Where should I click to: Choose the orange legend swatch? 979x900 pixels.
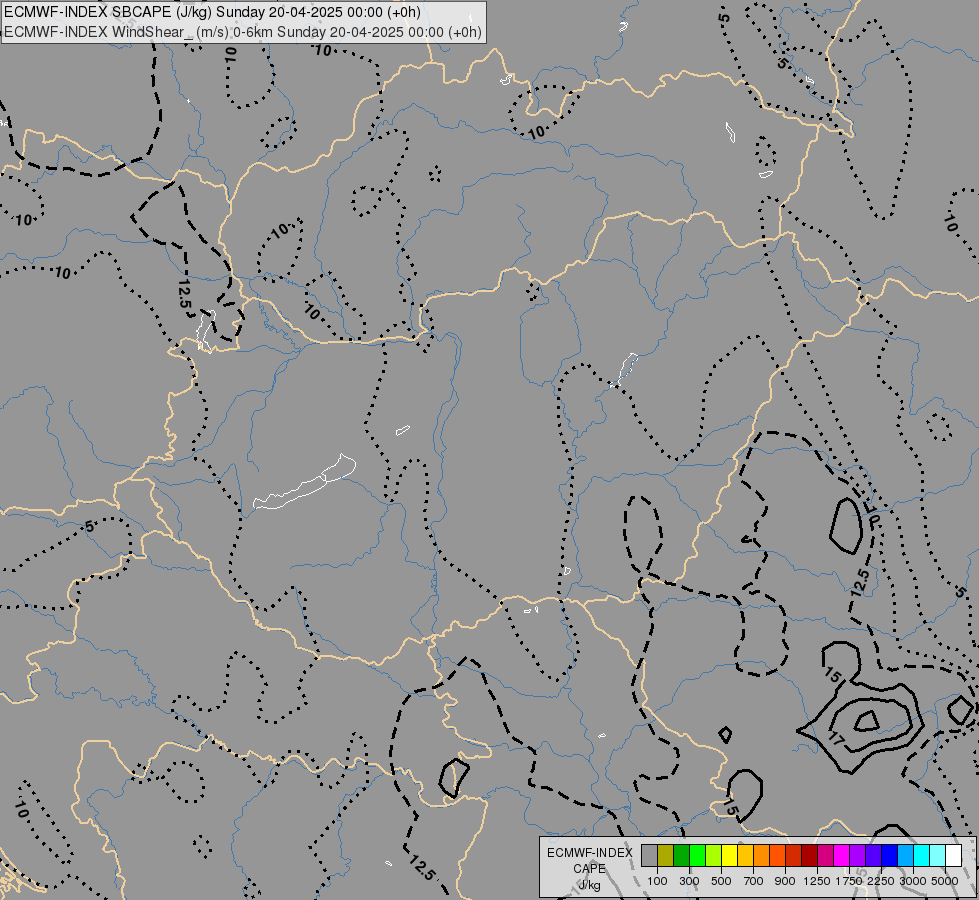[x=761, y=856]
